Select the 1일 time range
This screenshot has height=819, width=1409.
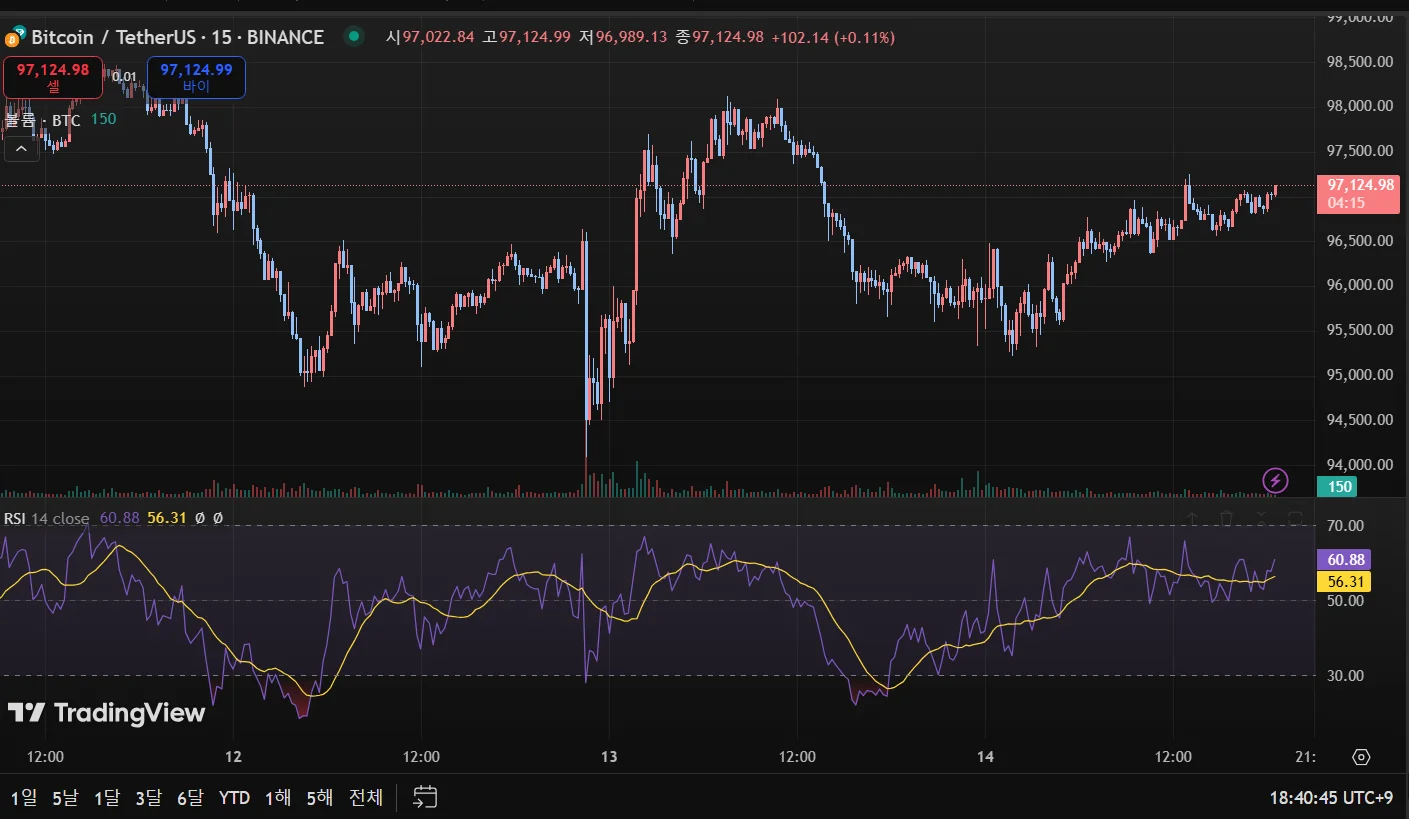point(24,798)
